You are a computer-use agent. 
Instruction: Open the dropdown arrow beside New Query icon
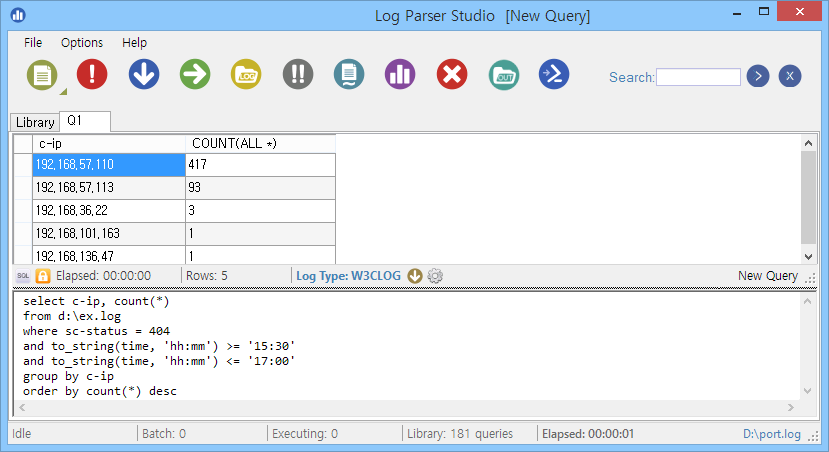63,92
